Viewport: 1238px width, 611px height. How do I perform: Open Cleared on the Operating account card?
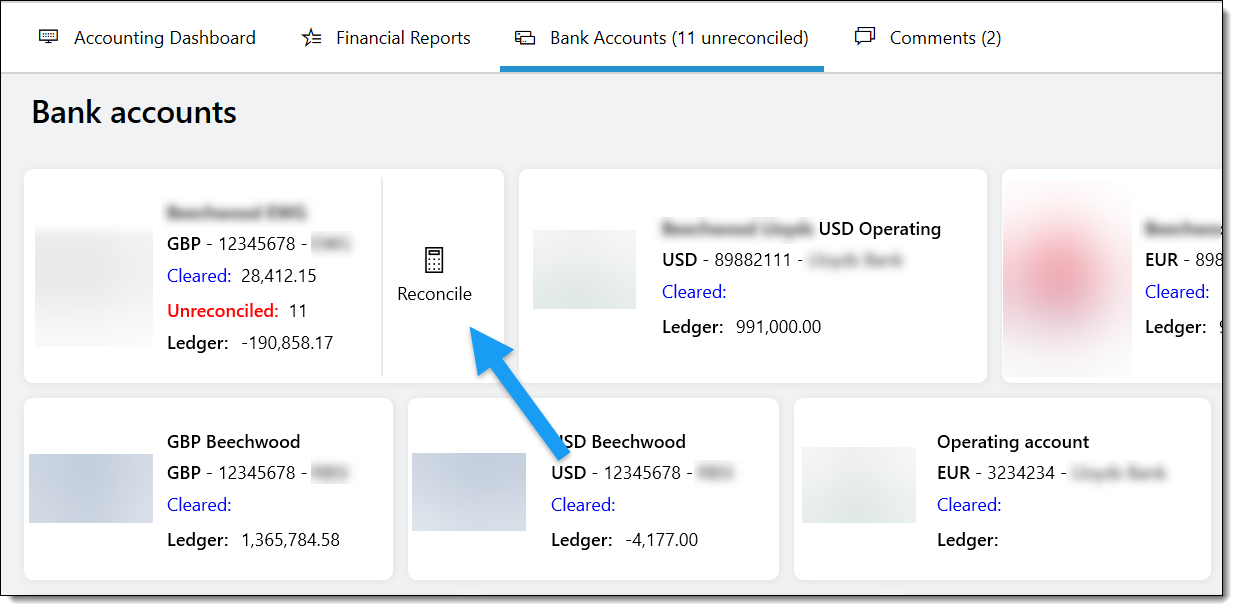(x=968, y=504)
